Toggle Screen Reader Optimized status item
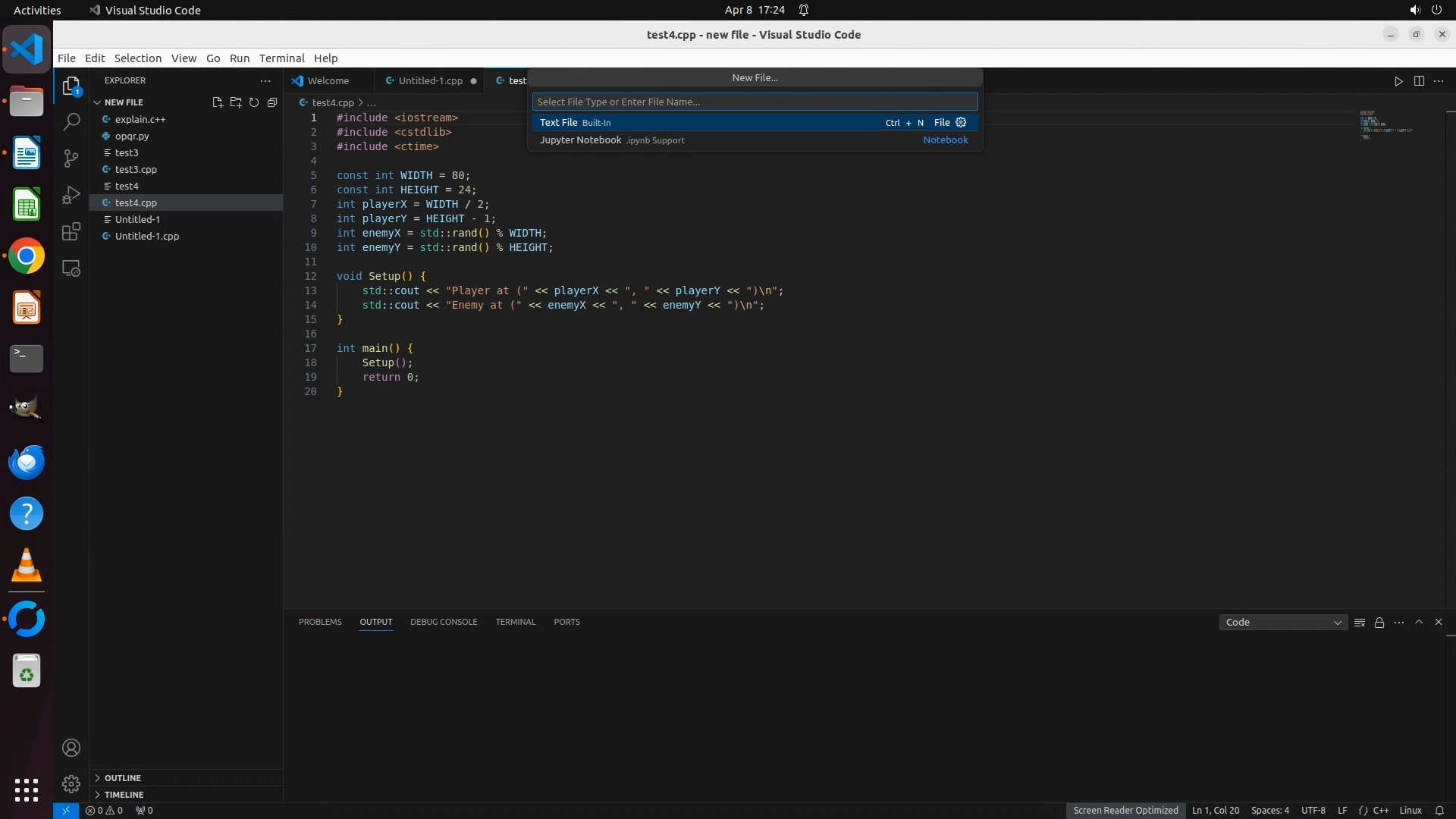Image resolution: width=1456 pixels, height=819 pixels. click(x=1125, y=810)
